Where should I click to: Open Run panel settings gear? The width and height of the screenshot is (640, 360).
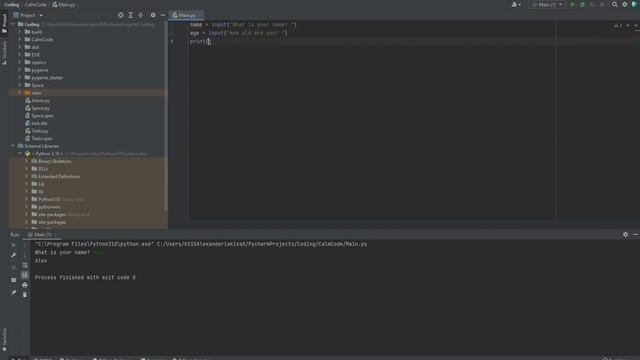pos(625,235)
